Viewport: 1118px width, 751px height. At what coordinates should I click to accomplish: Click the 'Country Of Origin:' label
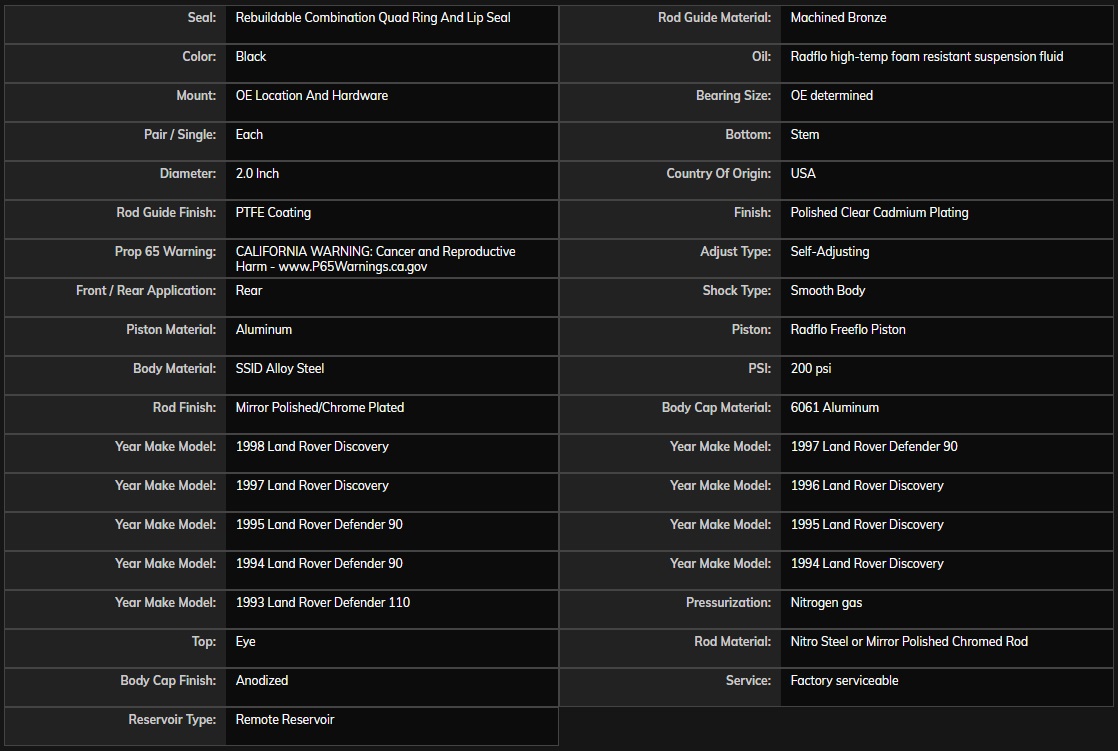pos(719,173)
